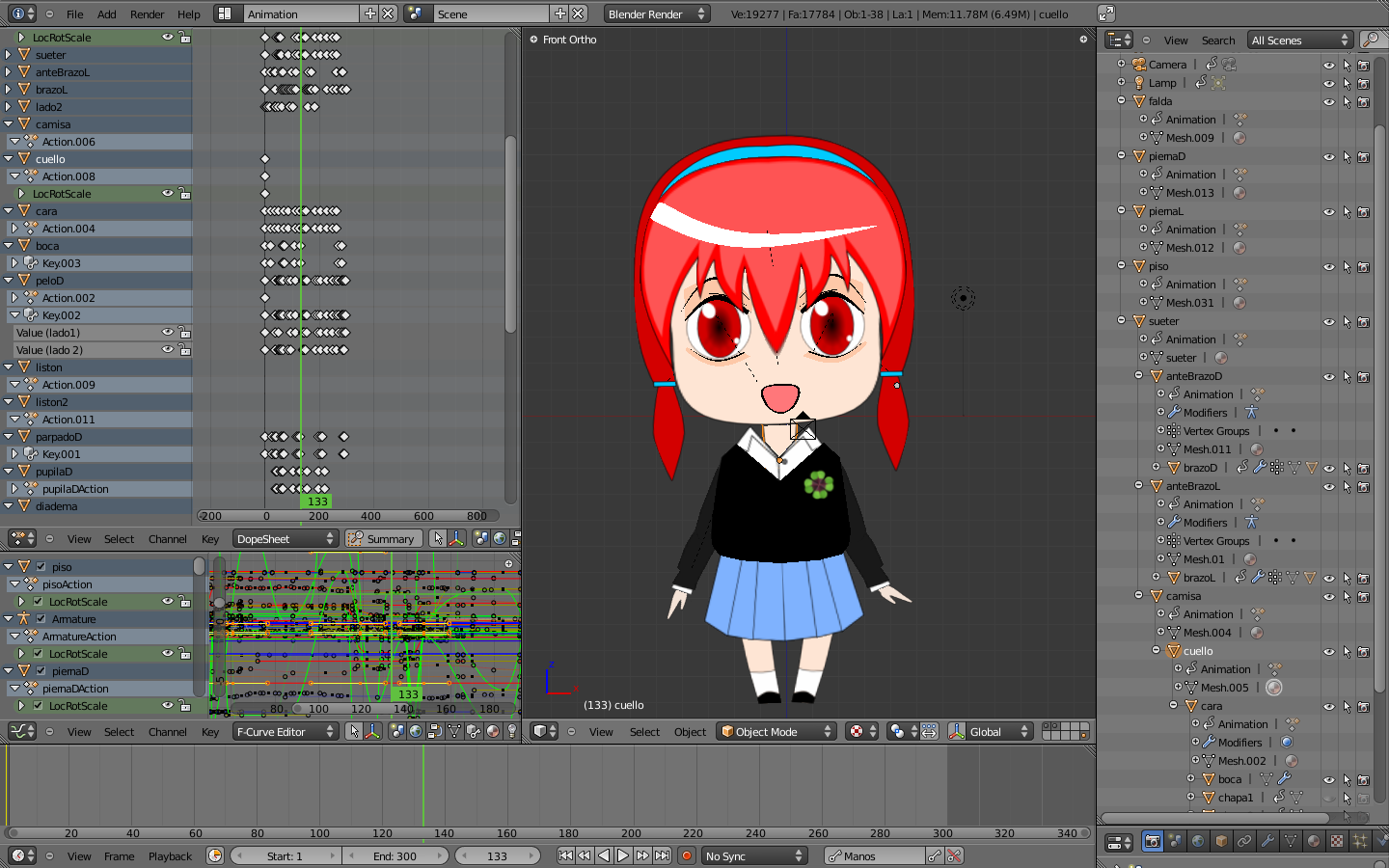Hide the falda object via eye icon
Screen dimensions: 1389x868
1328,101
